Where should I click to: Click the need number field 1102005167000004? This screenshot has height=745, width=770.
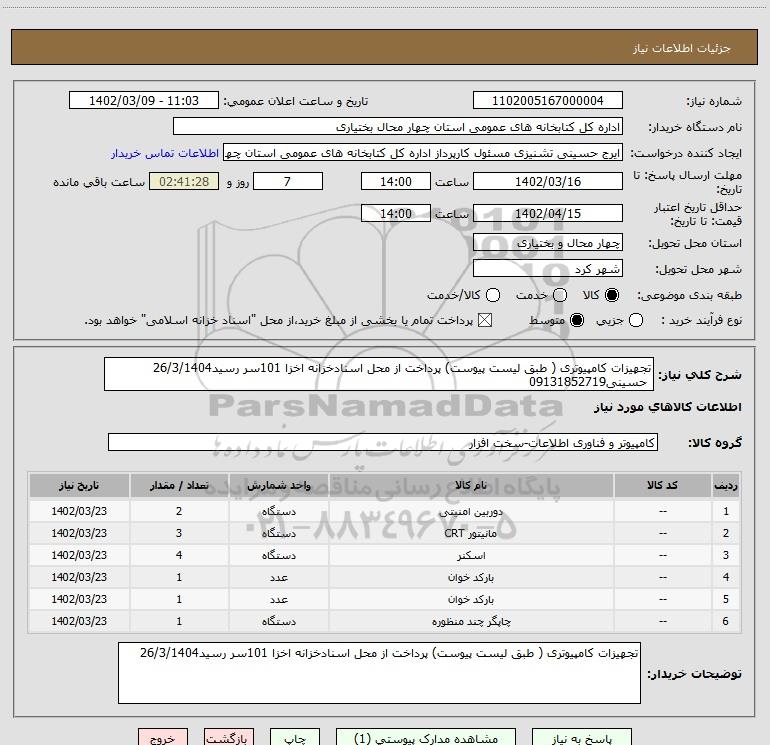[548, 101]
